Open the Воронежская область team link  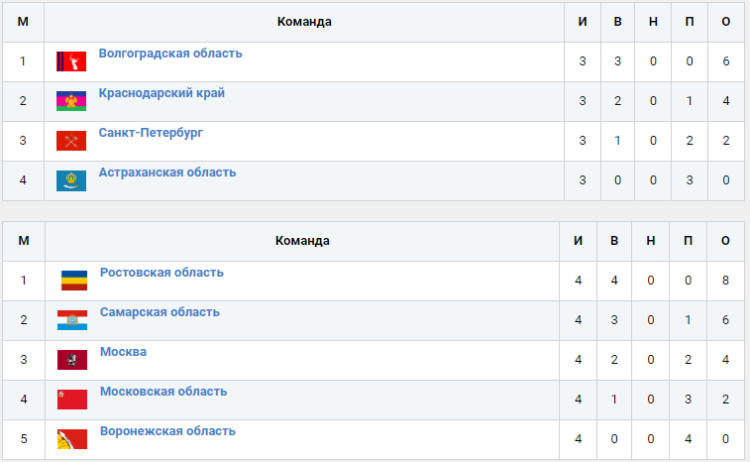tap(167, 431)
